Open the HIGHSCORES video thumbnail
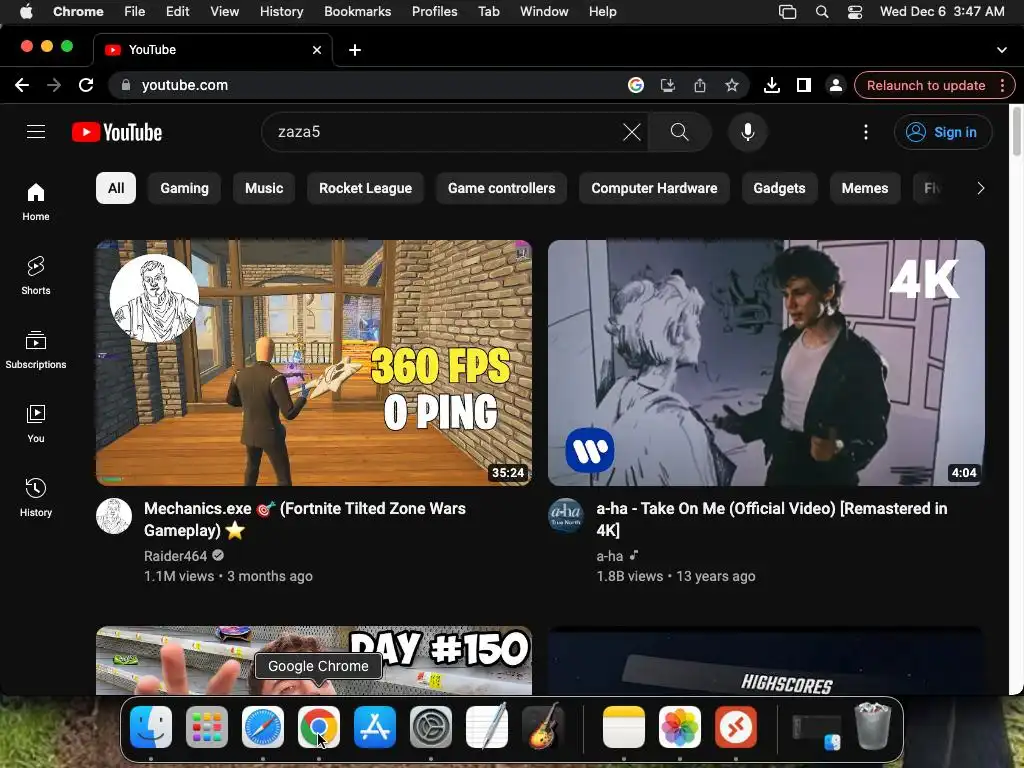Image resolution: width=1024 pixels, height=768 pixels. point(766,660)
